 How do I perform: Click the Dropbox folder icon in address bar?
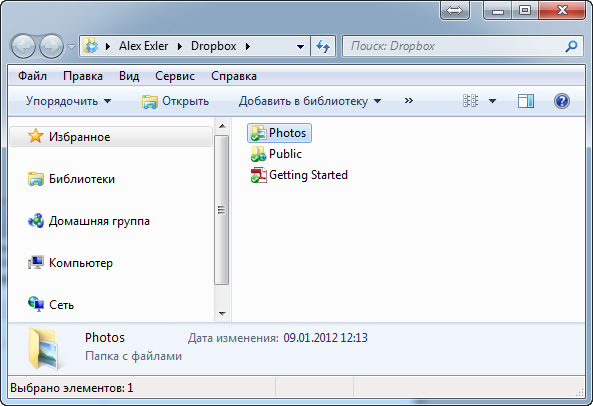point(91,46)
